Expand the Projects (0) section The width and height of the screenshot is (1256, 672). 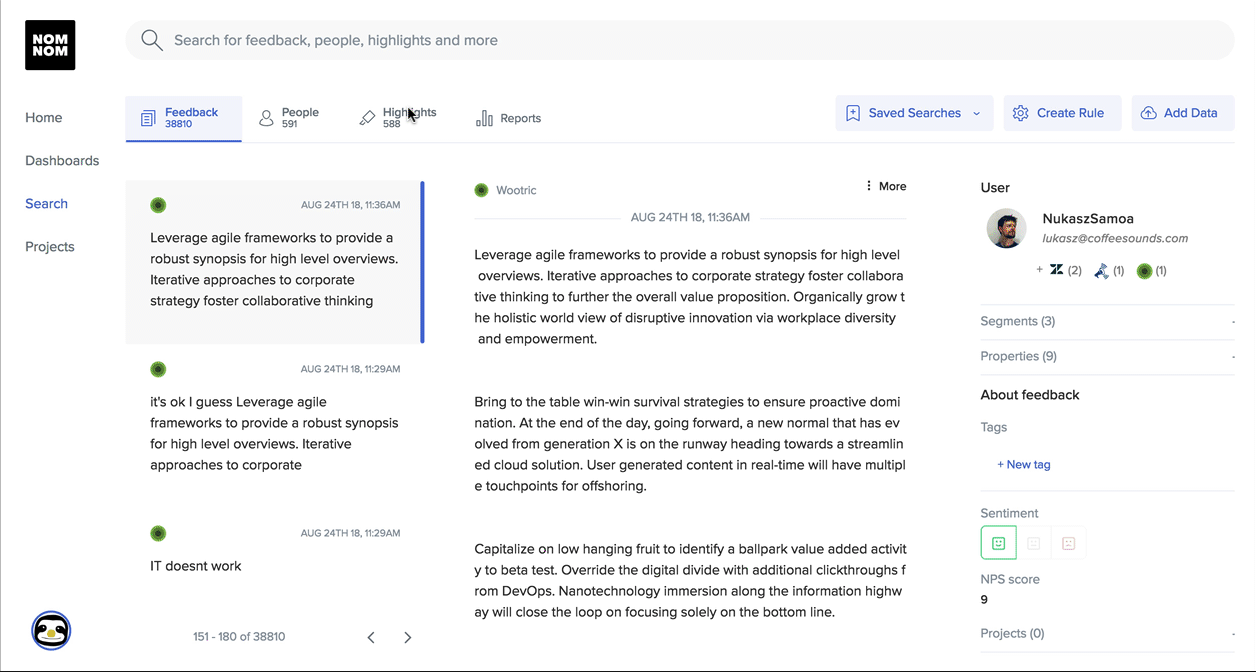[x=1107, y=633]
